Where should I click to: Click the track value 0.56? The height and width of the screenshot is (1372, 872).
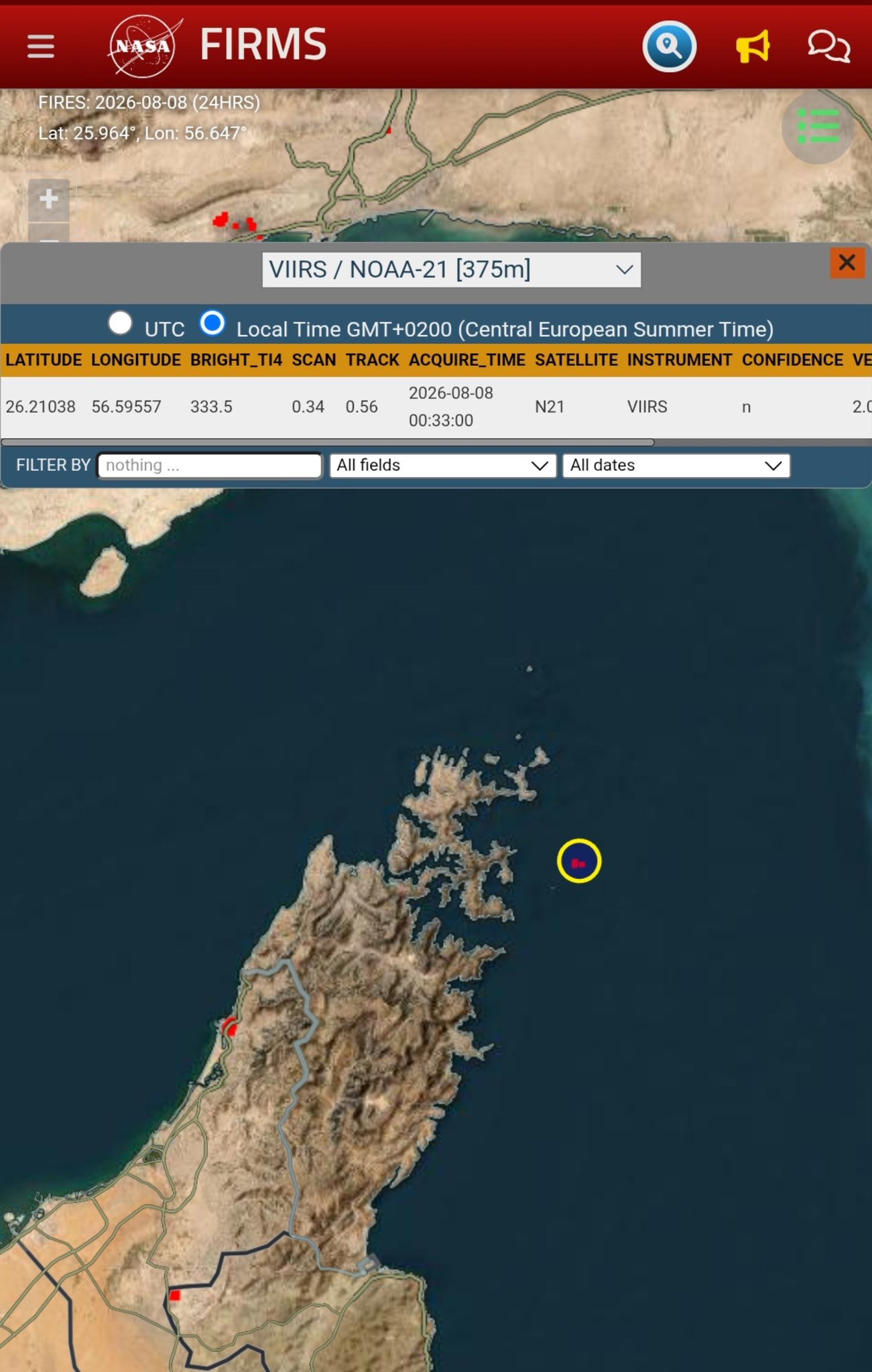tap(361, 407)
